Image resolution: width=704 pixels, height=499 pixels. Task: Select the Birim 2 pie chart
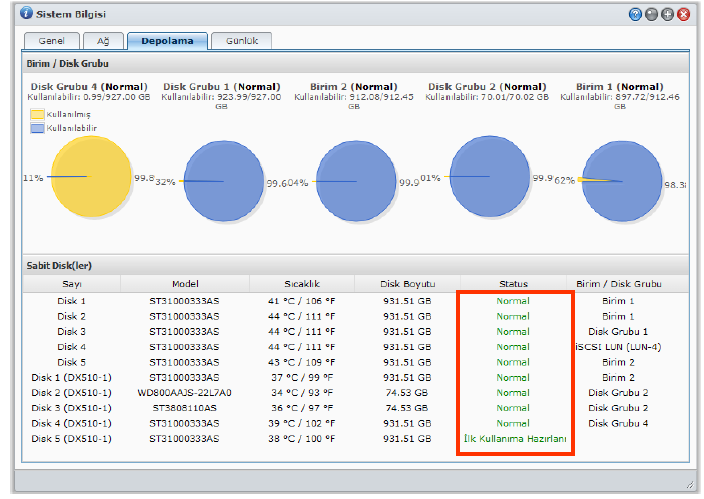(x=354, y=180)
